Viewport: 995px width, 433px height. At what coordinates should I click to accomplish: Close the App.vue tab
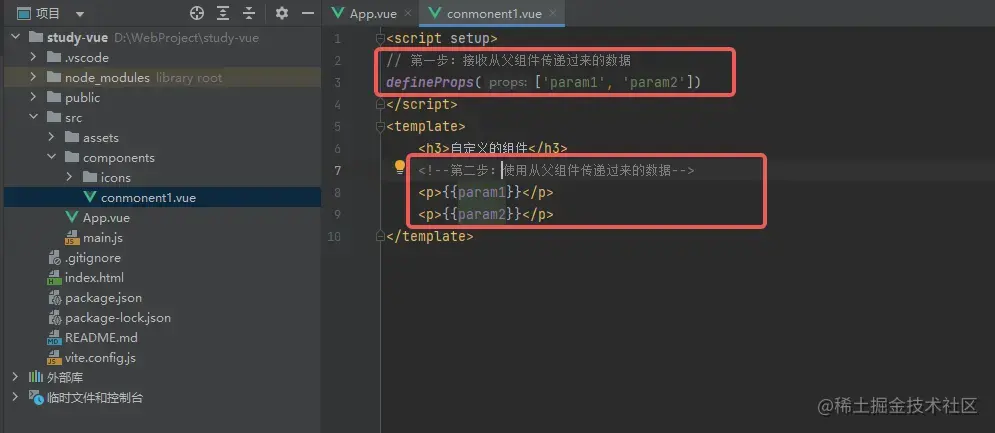coord(407,13)
